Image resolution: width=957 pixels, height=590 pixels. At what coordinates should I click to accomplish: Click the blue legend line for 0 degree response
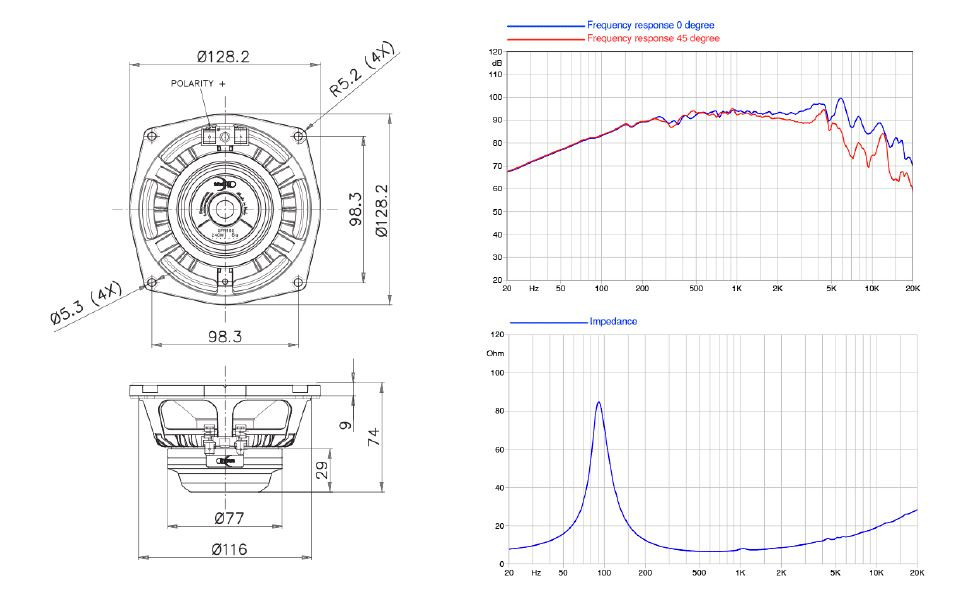[546, 26]
